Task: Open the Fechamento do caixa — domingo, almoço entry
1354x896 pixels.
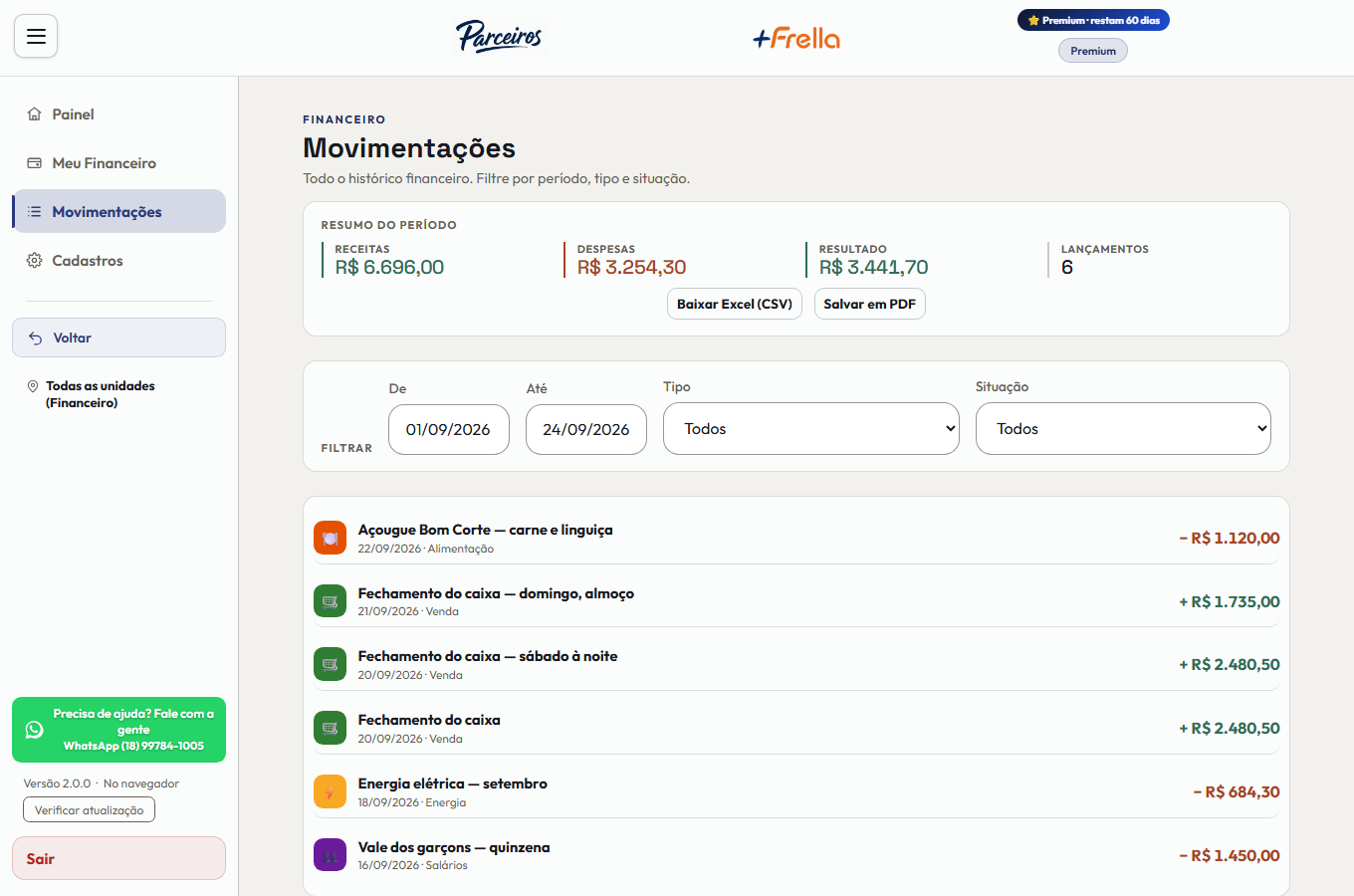Action: click(x=796, y=601)
